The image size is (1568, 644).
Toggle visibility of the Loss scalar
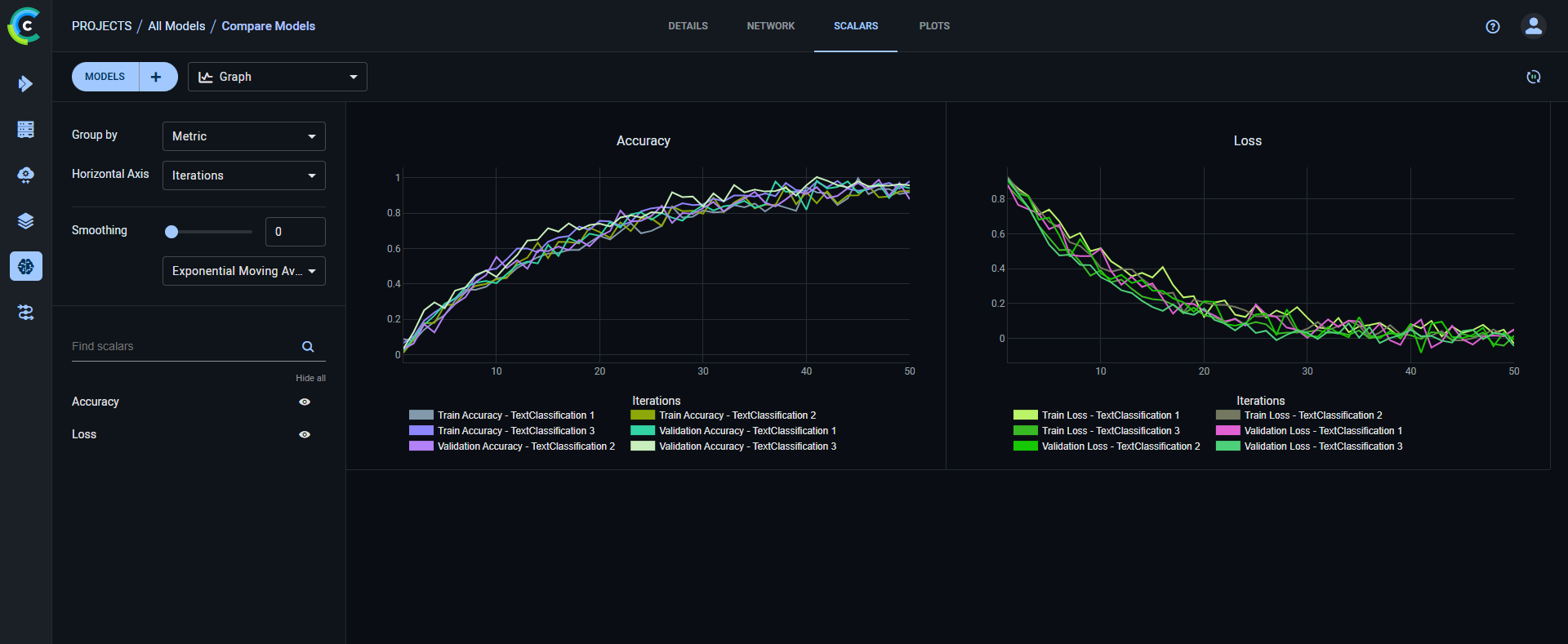305,434
